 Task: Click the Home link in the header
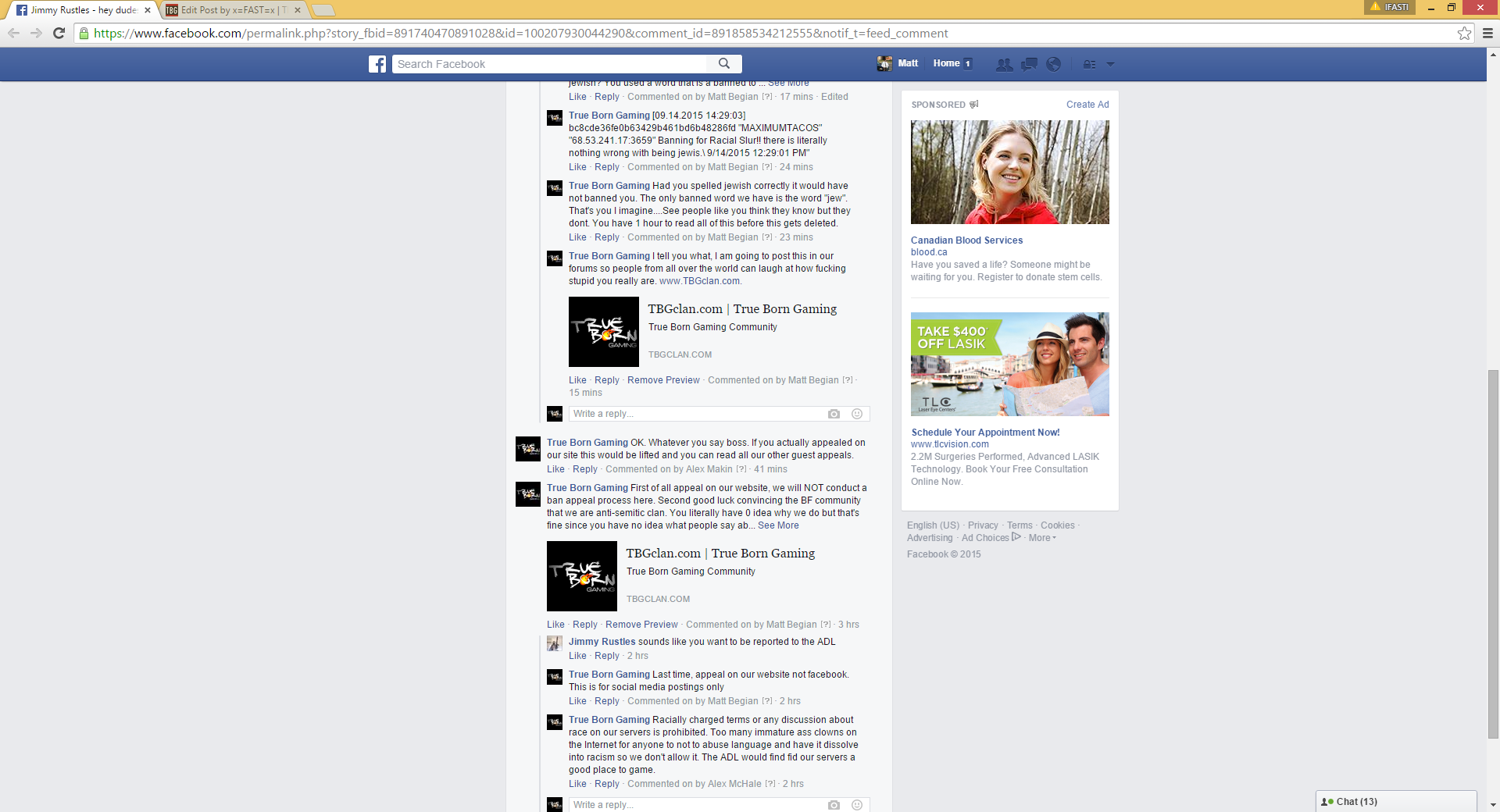point(946,63)
